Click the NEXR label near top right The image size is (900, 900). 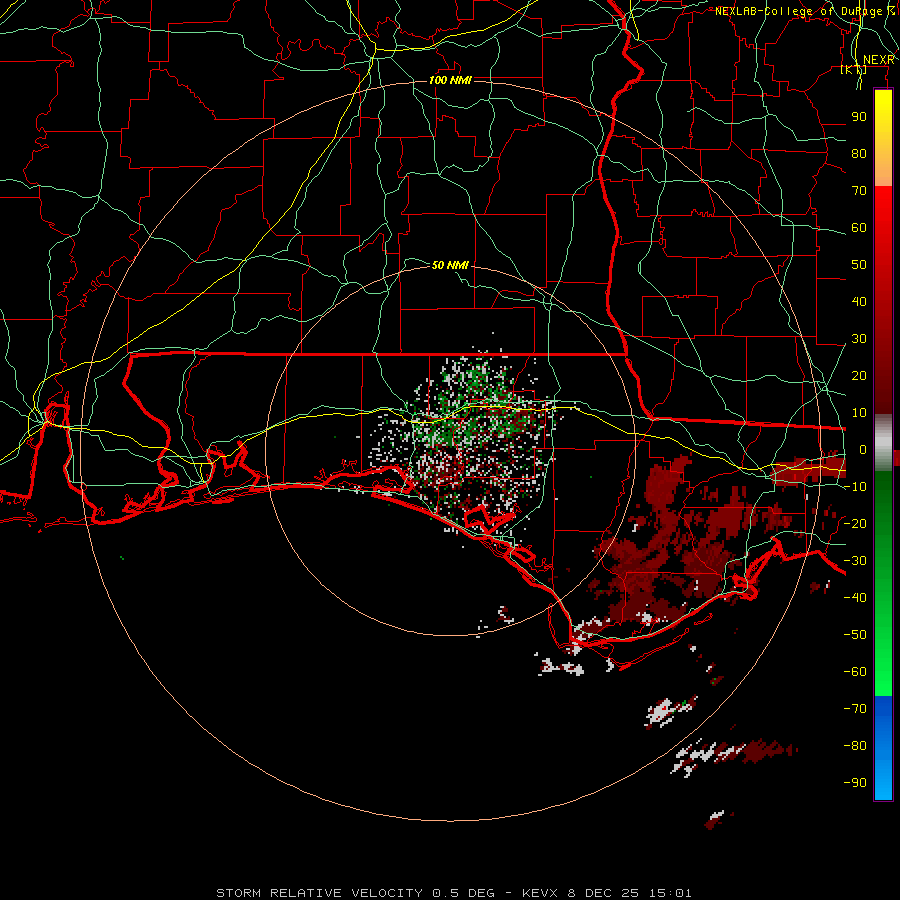(x=879, y=60)
